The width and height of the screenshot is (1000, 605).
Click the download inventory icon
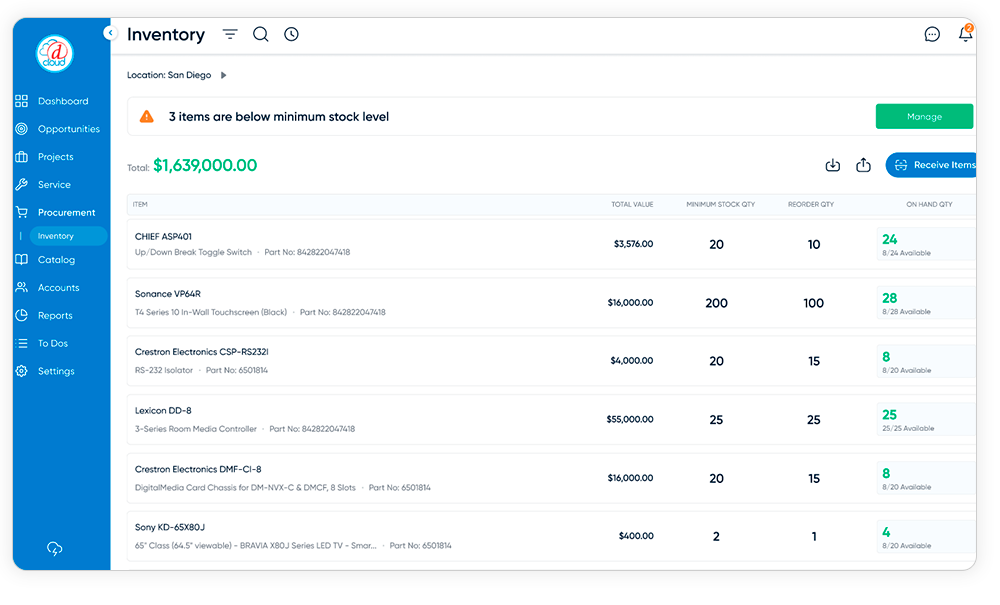coord(832,165)
